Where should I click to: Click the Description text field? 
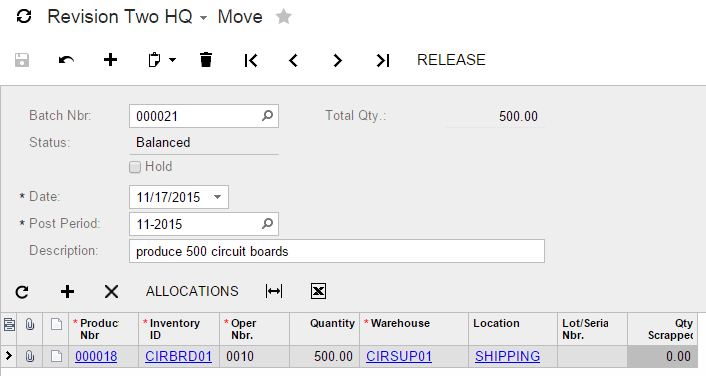337,251
